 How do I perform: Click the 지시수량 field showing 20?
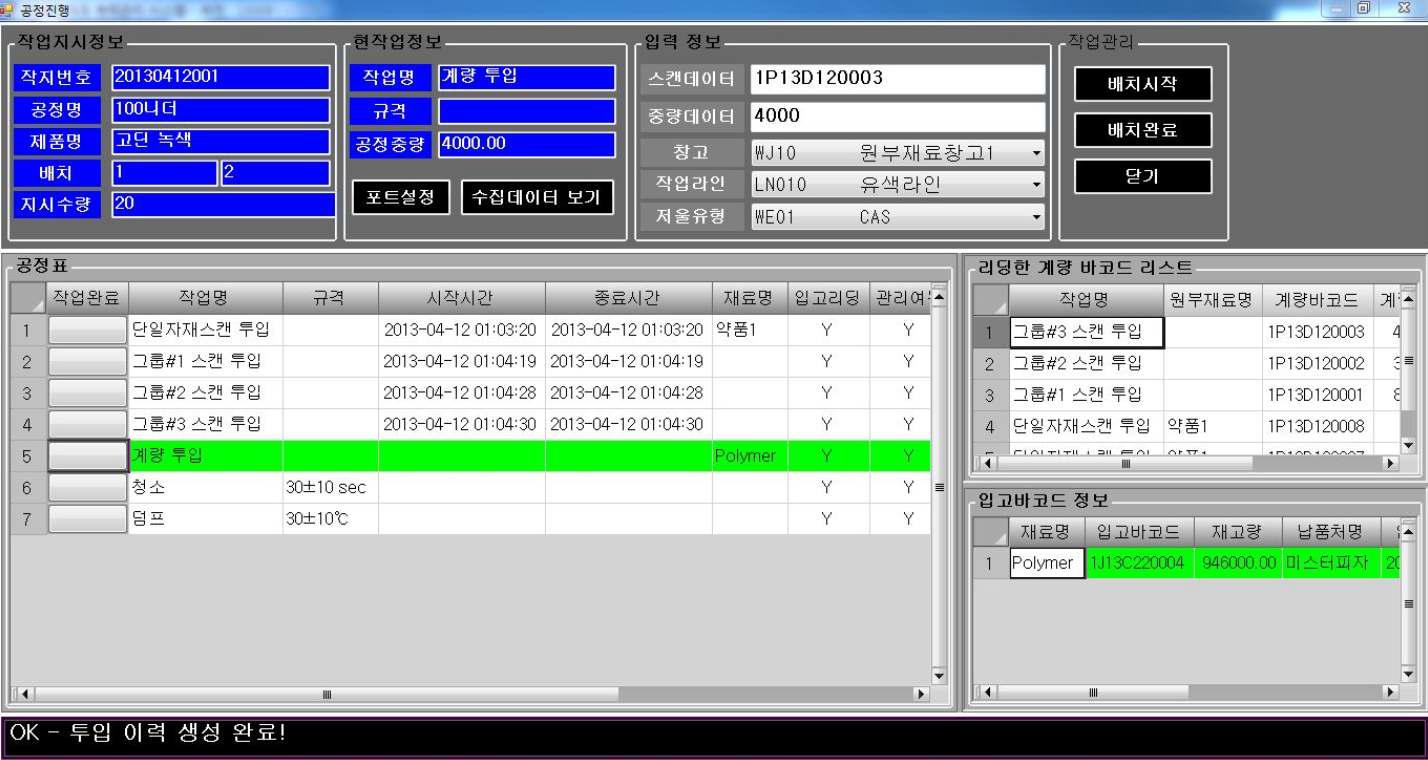tap(223, 205)
